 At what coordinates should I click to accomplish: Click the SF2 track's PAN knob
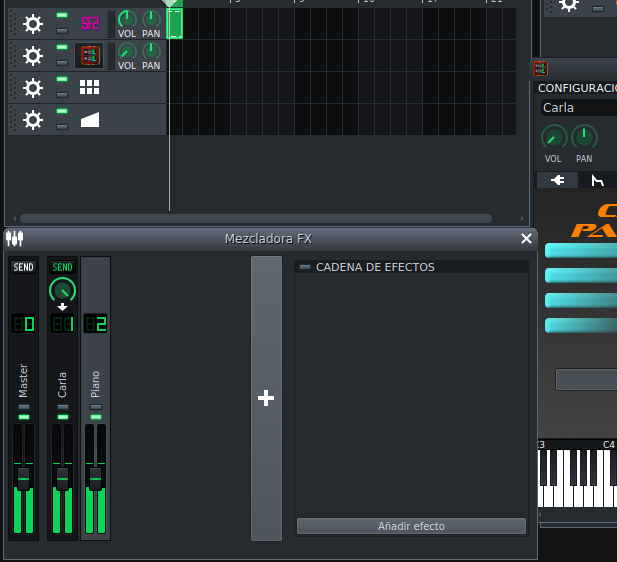tap(151, 19)
